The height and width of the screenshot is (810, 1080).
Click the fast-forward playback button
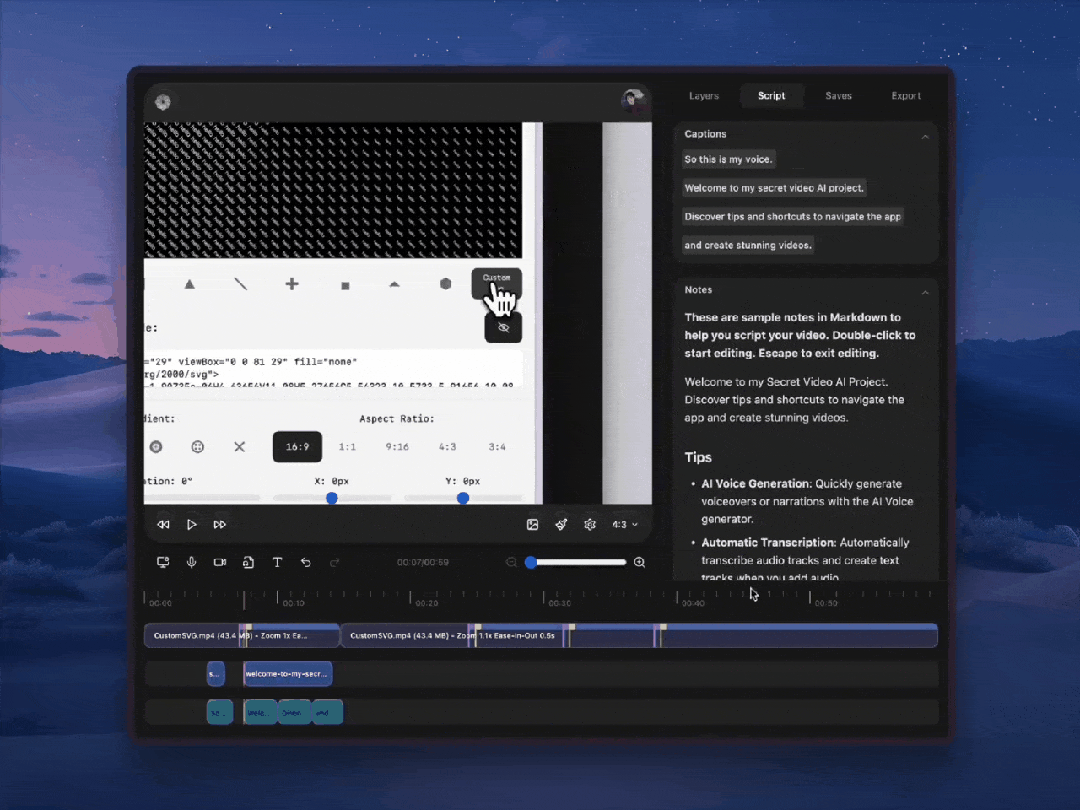pyautogui.click(x=220, y=524)
